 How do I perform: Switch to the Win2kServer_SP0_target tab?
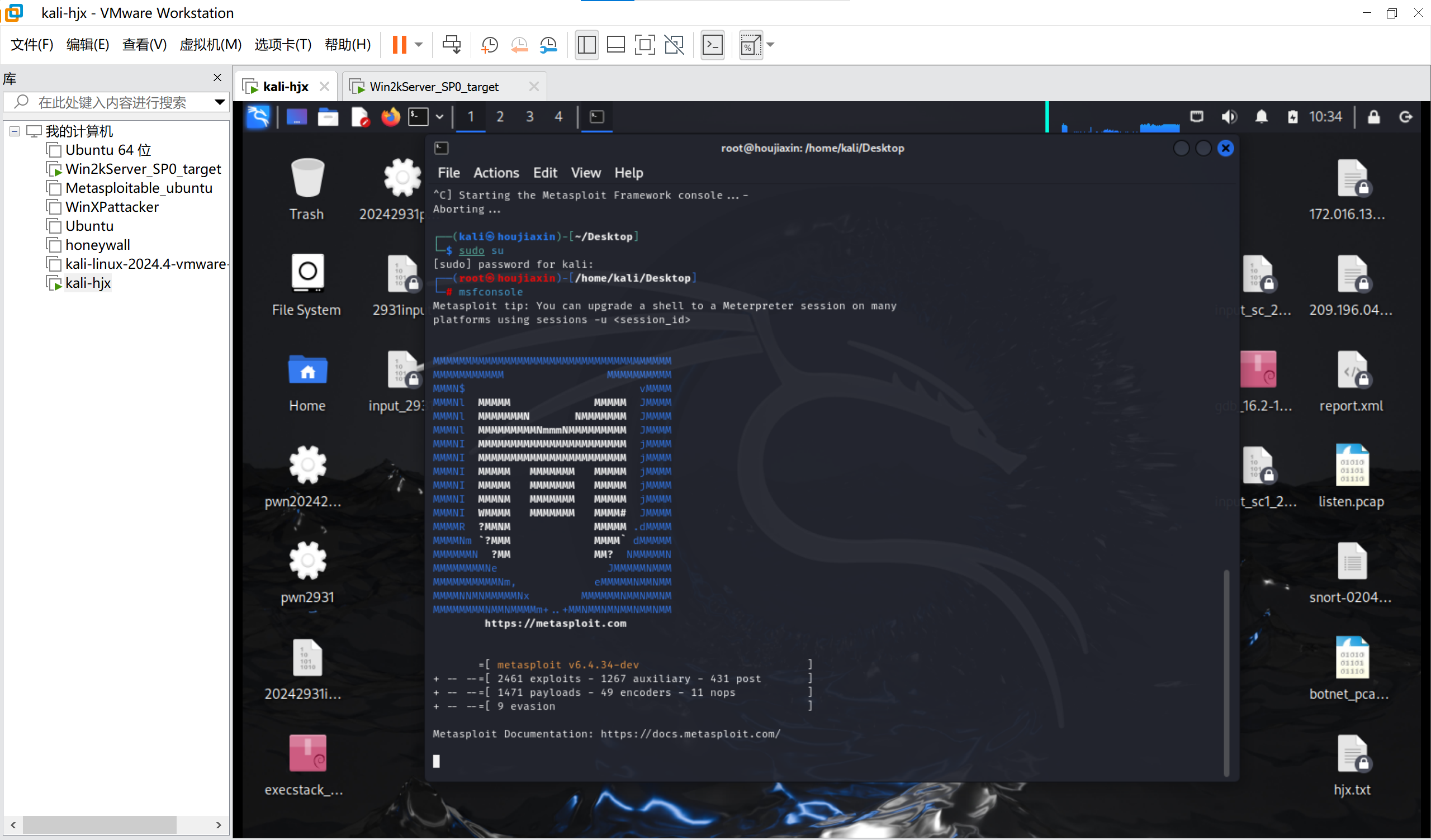[x=434, y=86]
